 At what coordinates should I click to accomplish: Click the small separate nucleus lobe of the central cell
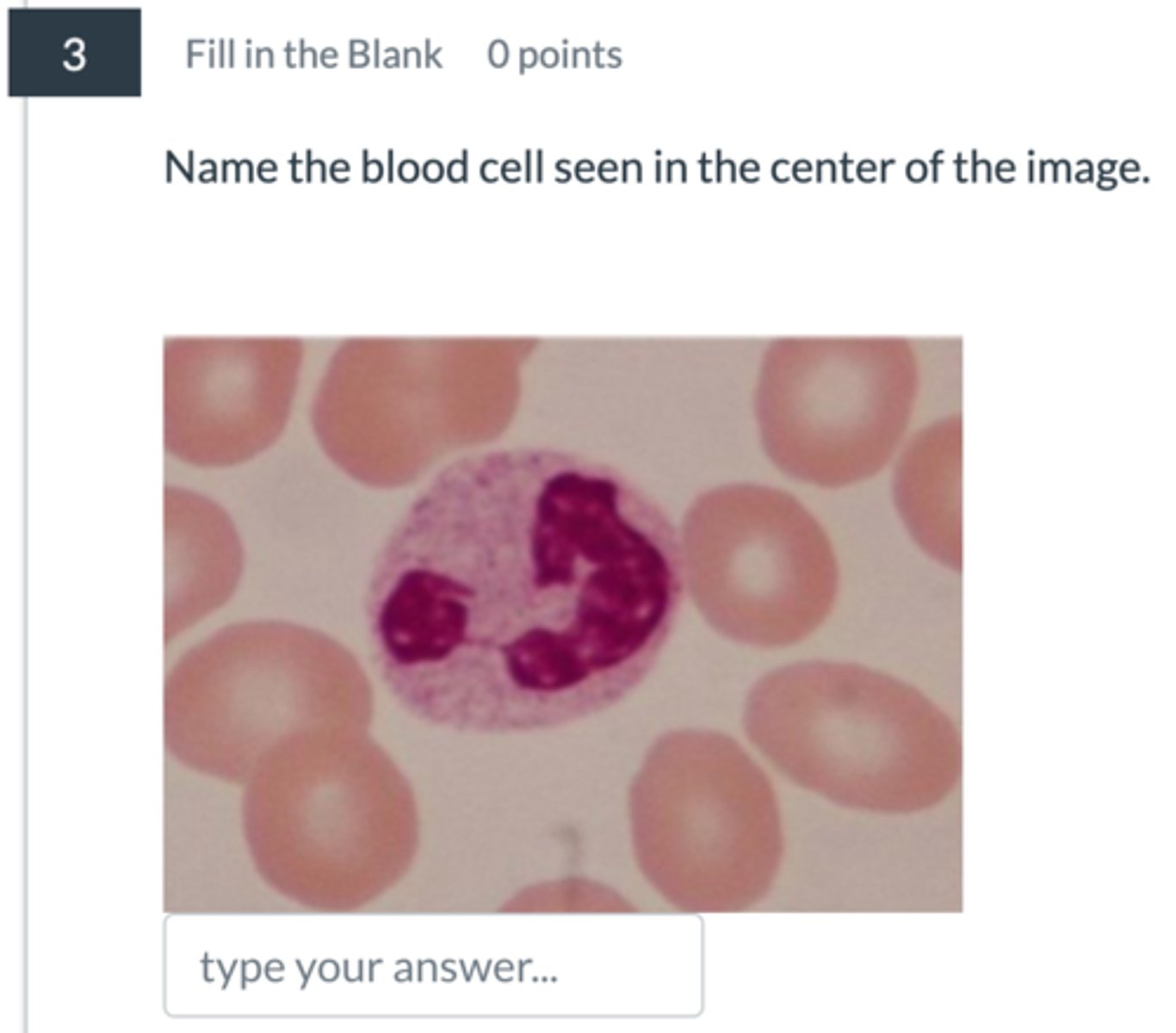[424, 616]
